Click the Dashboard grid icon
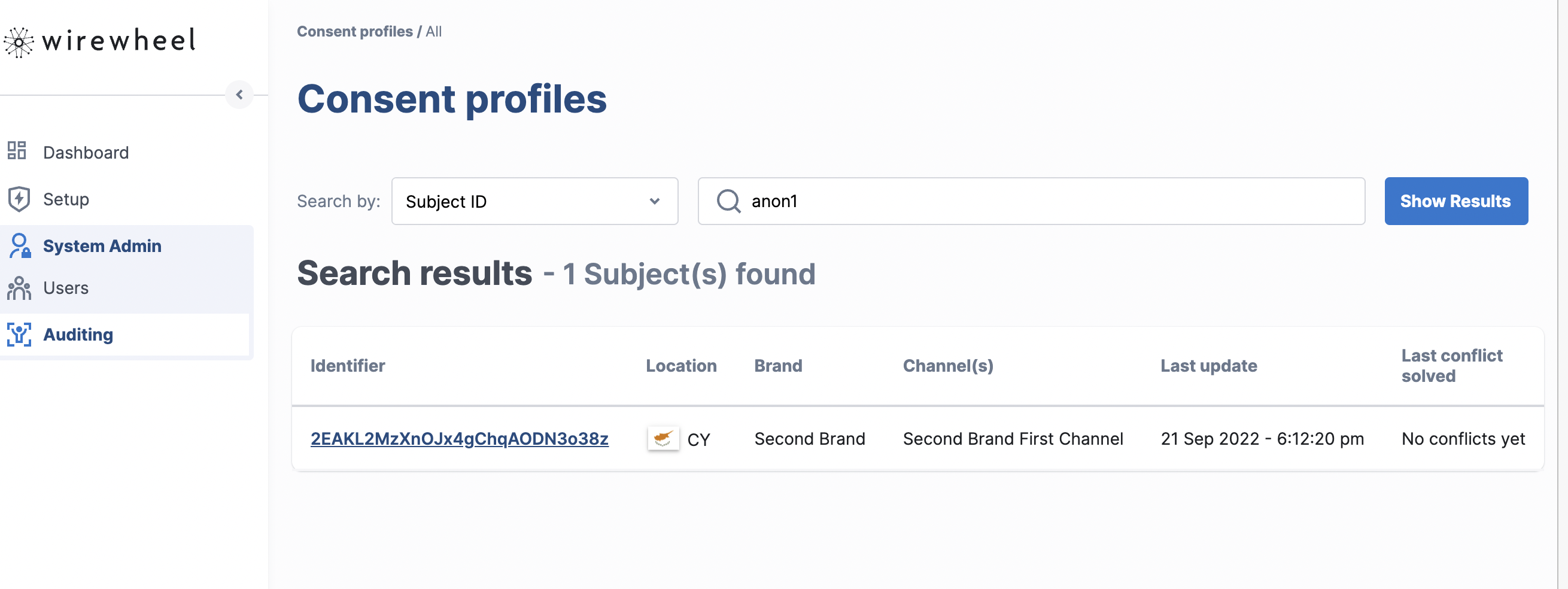 [17, 150]
